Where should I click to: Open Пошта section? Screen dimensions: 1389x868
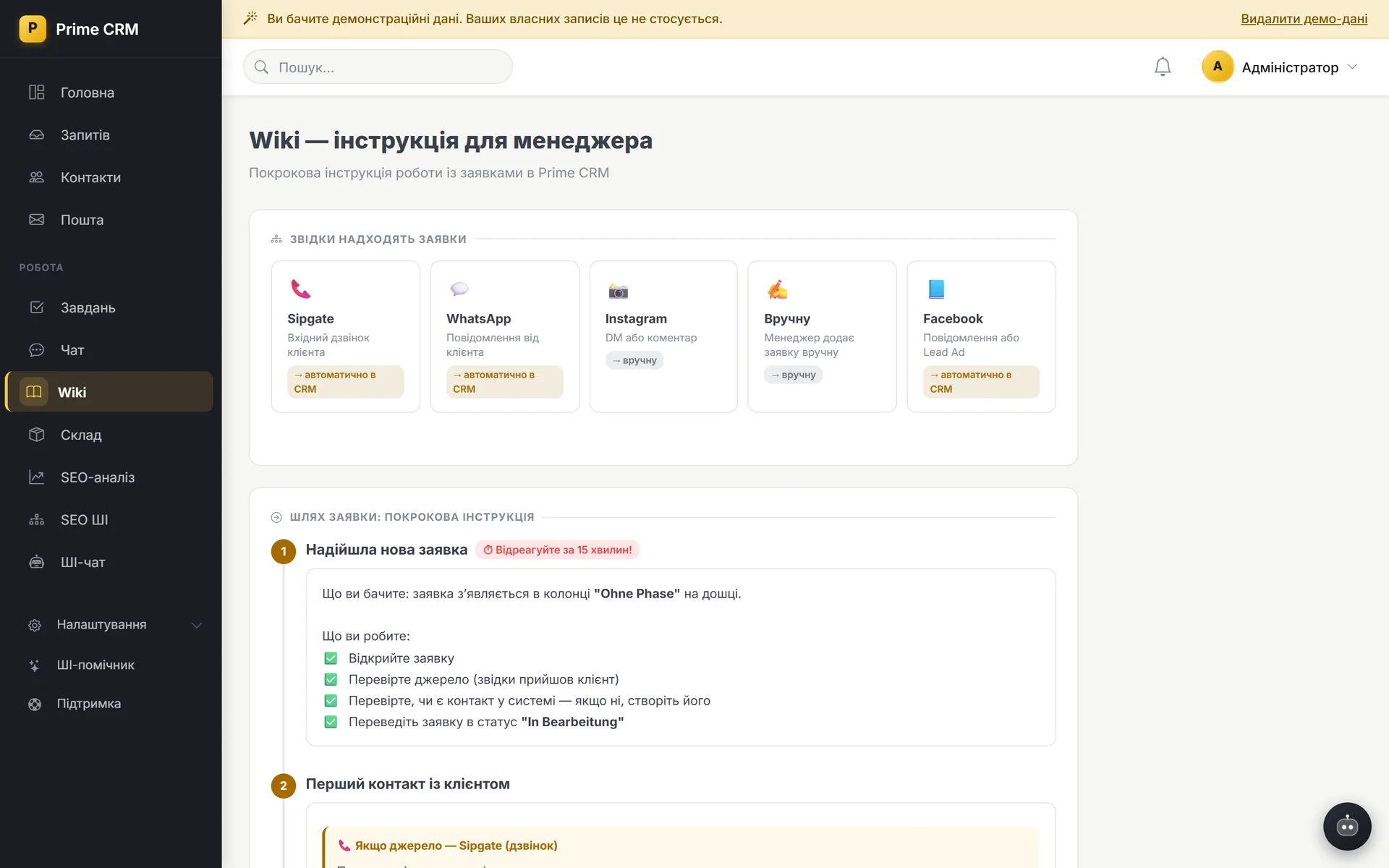pos(109,219)
